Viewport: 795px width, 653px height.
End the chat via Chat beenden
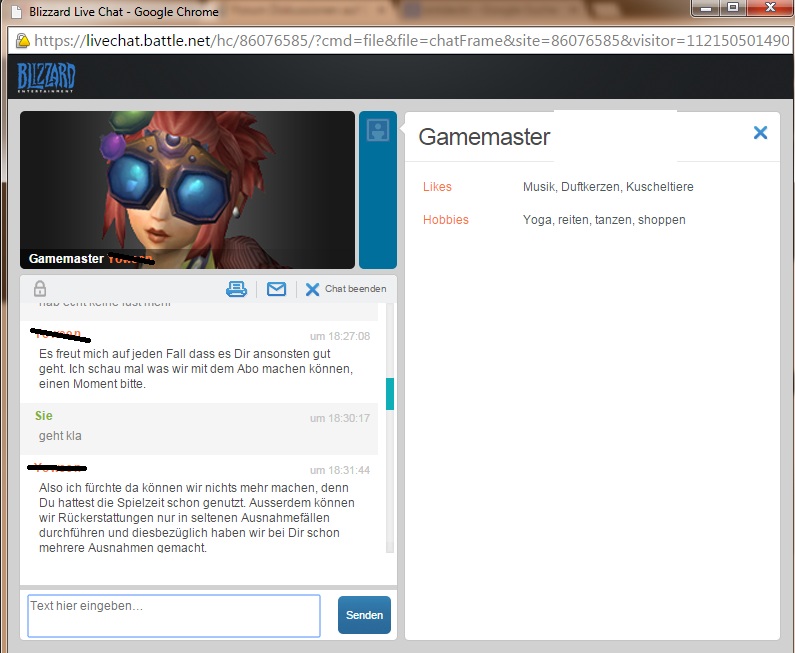pyautogui.click(x=346, y=289)
